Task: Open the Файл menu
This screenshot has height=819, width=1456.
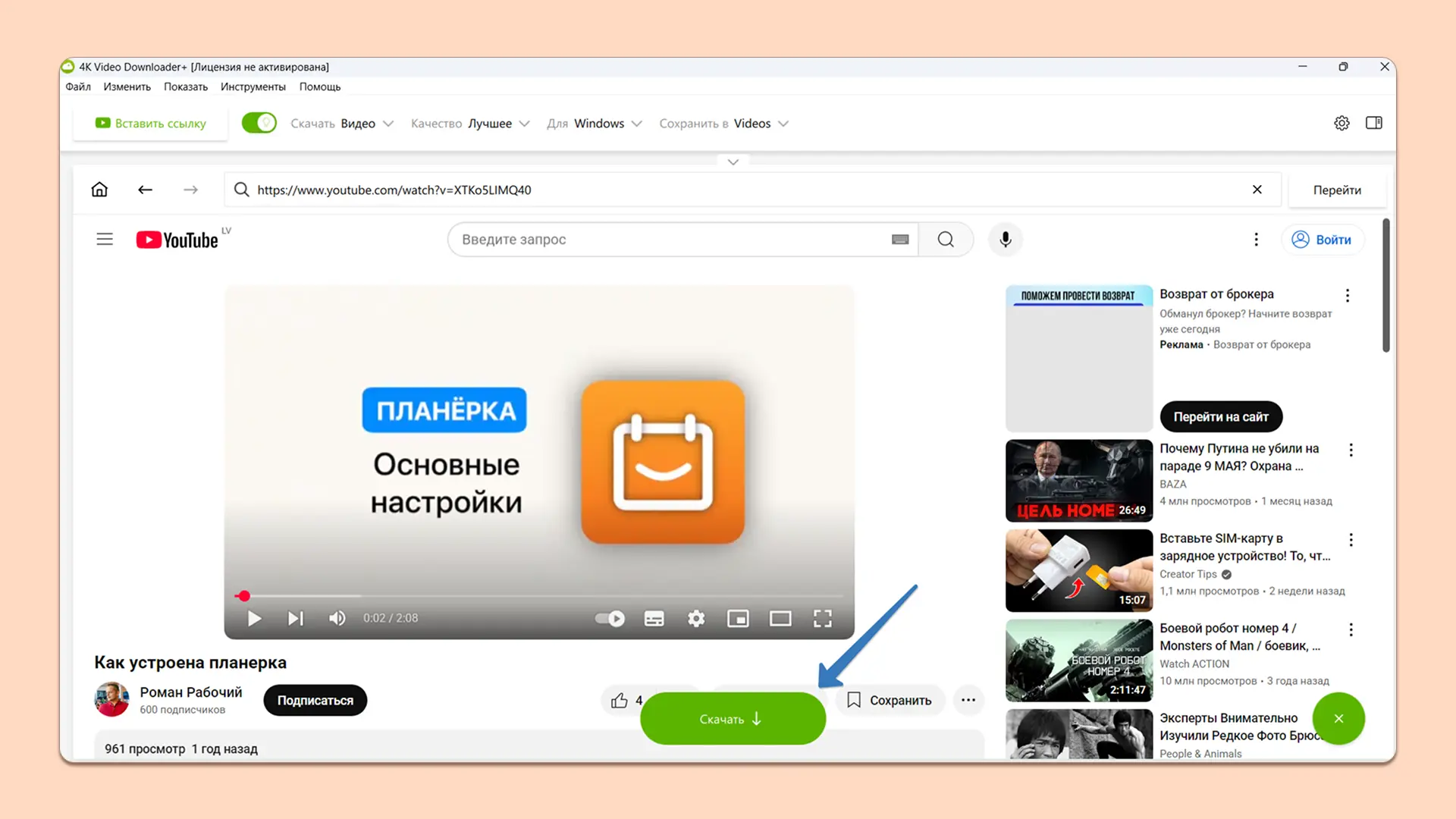Action: coord(78,86)
